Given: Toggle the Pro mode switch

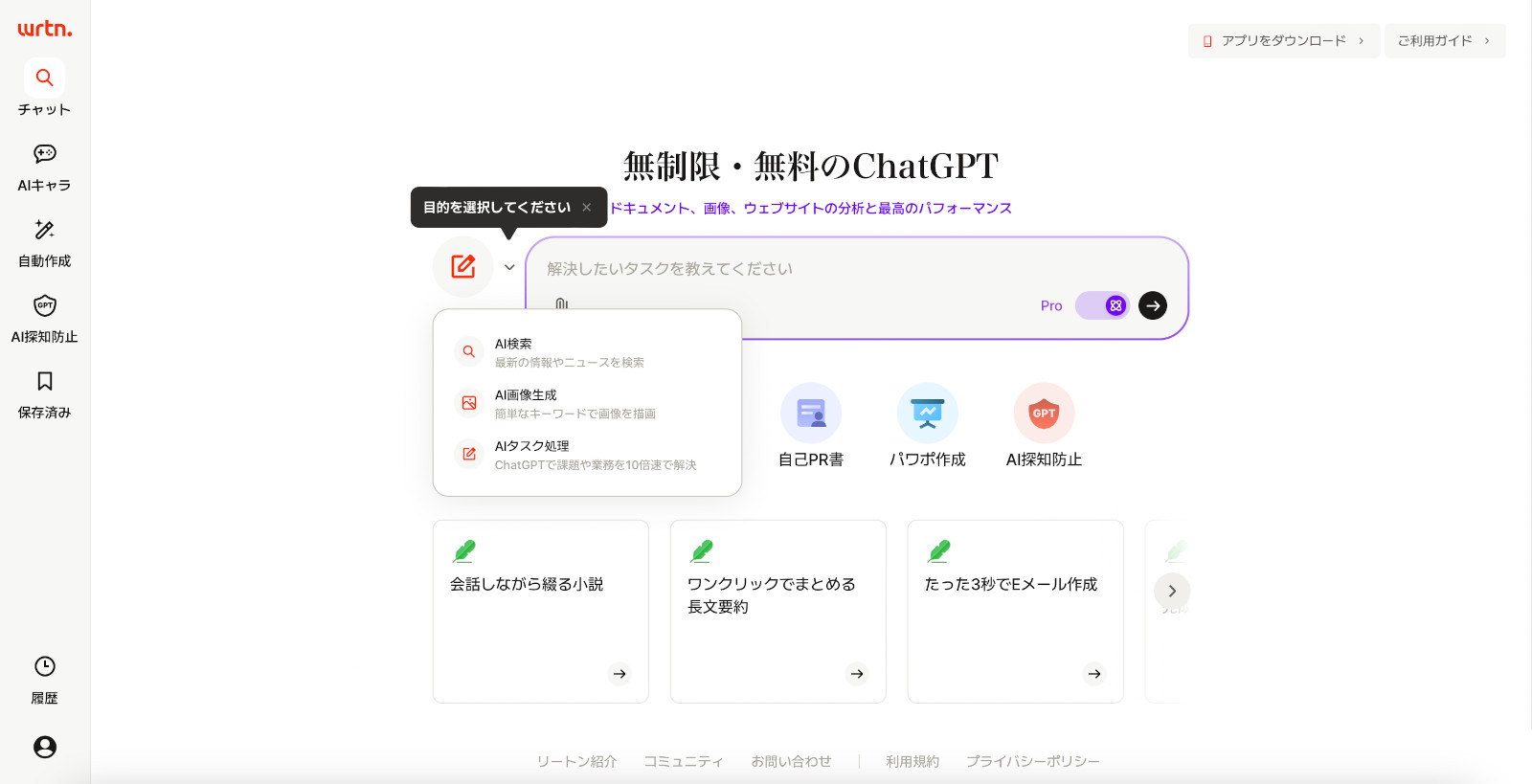Looking at the screenshot, I should coord(1102,305).
